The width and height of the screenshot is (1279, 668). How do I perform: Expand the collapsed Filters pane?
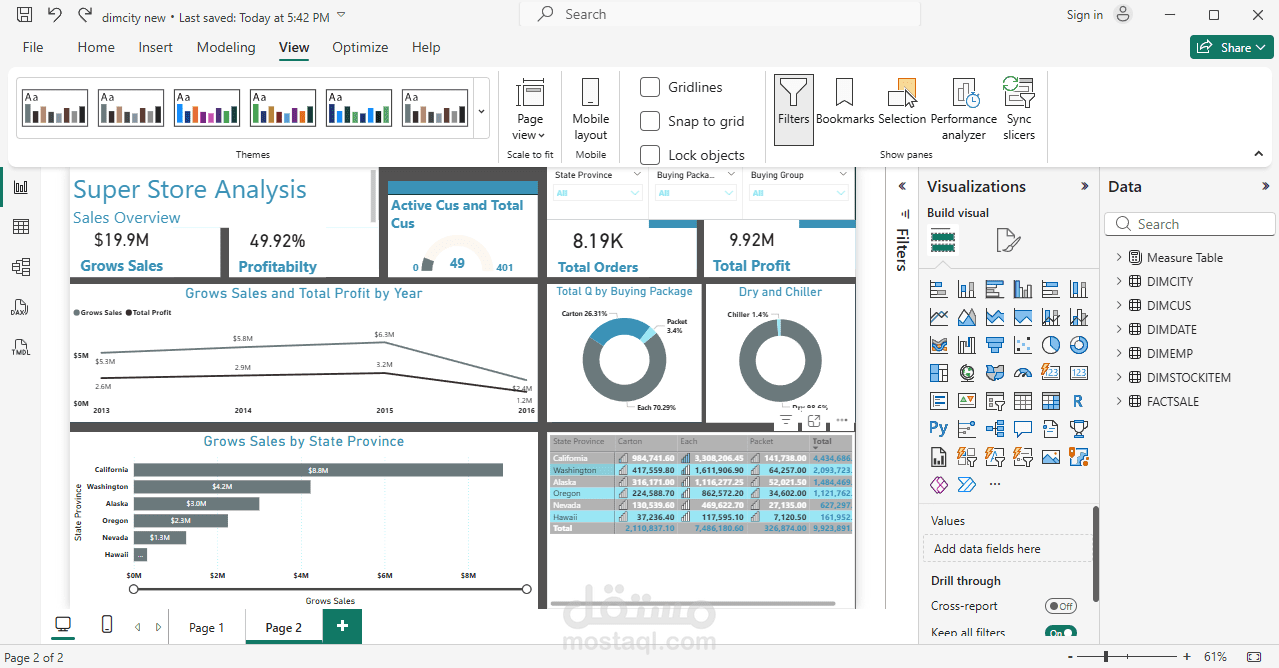tap(902, 186)
